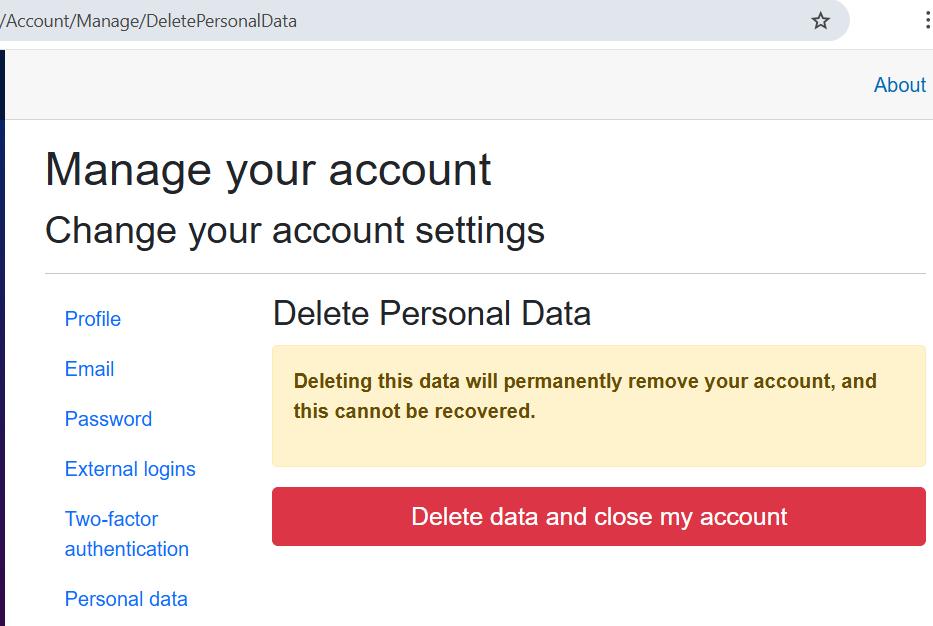This screenshot has height=626, width=933.
Task: Click the Change your account settings subheading
Action: pyautogui.click(x=295, y=230)
